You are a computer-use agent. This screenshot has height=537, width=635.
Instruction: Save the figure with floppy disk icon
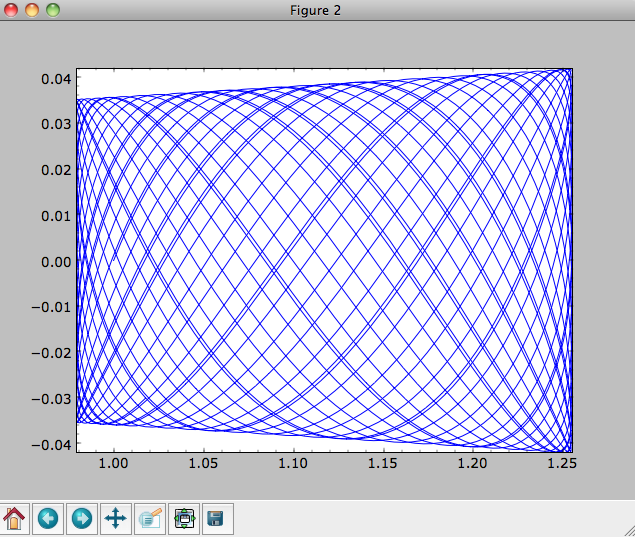[217, 519]
